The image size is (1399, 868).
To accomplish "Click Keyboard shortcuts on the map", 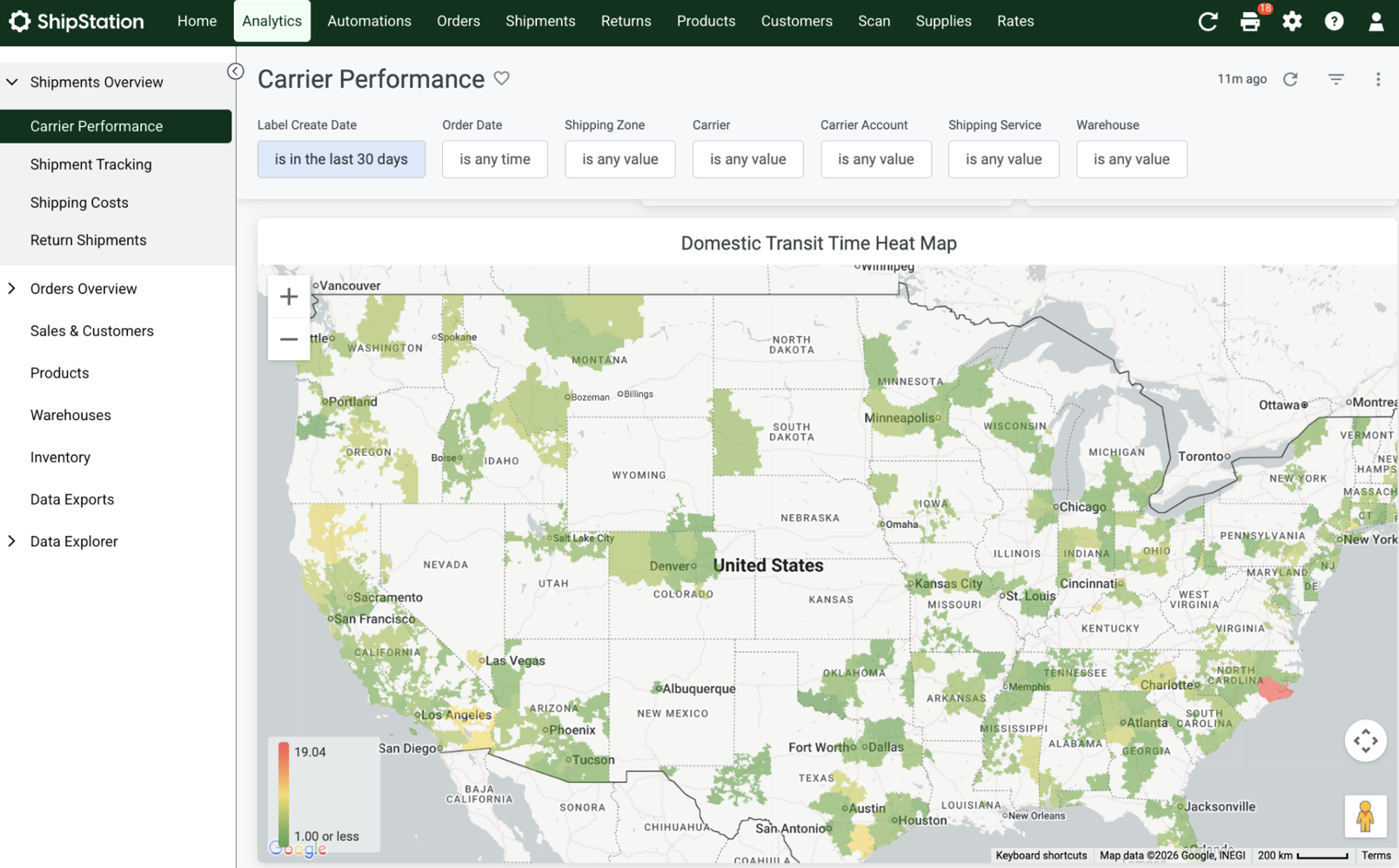I will [x=1041, y=856].
